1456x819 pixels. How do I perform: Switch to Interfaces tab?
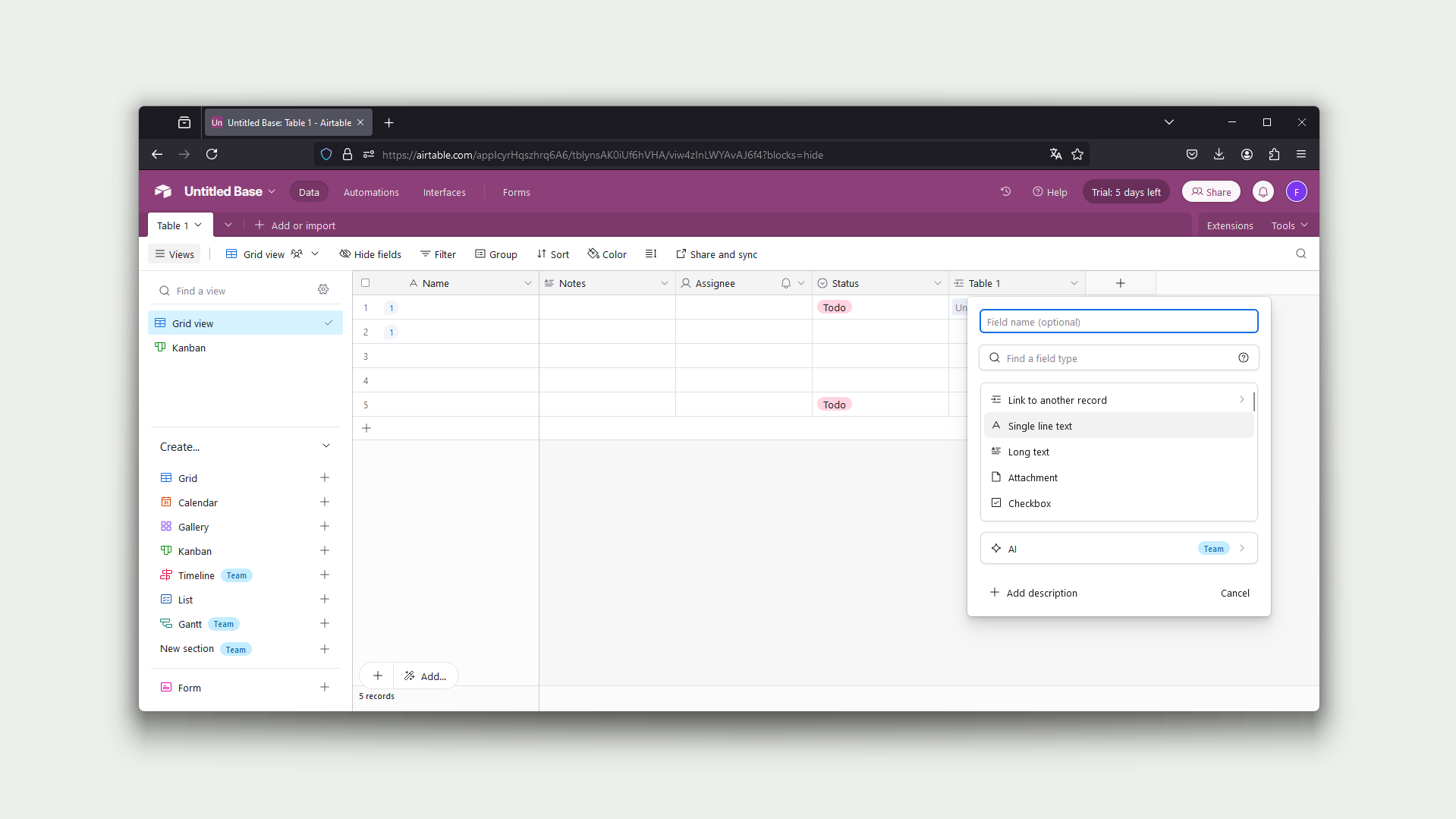tap(445, 192)
